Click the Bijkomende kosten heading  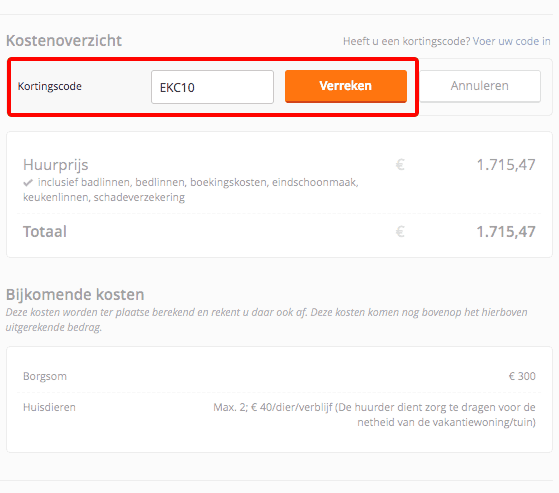[x=75, y=295]
